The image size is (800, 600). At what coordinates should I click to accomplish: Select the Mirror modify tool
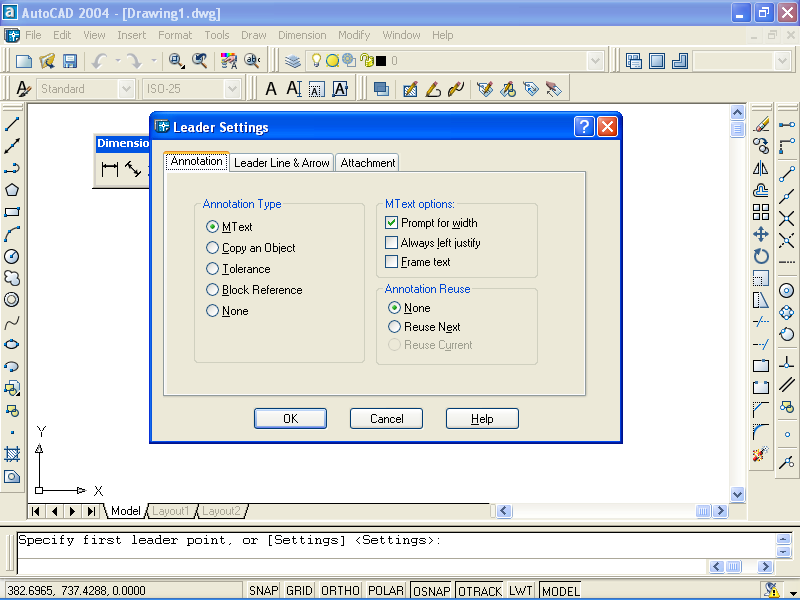[x=761, y=168]
